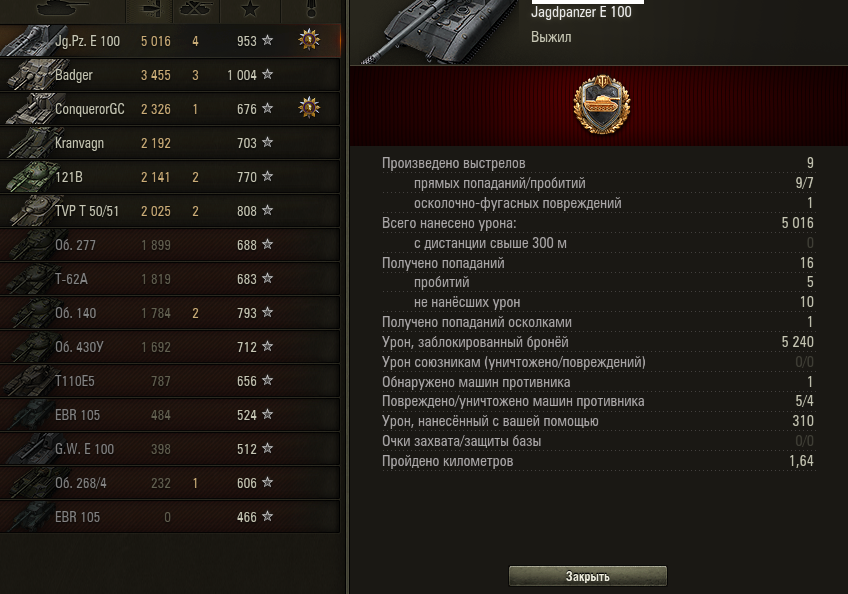Click the Об. 277 row

click(170, 245)
